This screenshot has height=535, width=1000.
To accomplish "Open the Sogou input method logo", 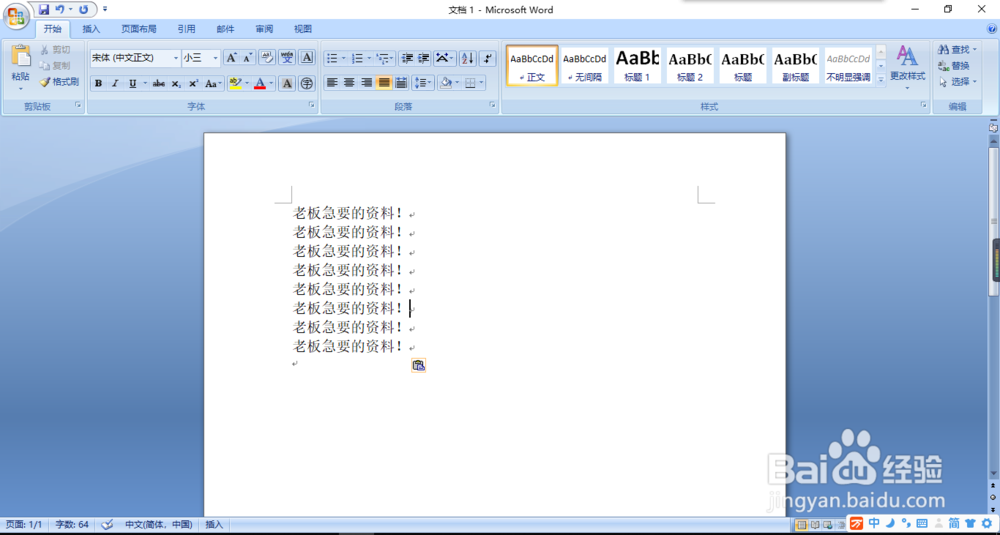I will click(857, 524).
